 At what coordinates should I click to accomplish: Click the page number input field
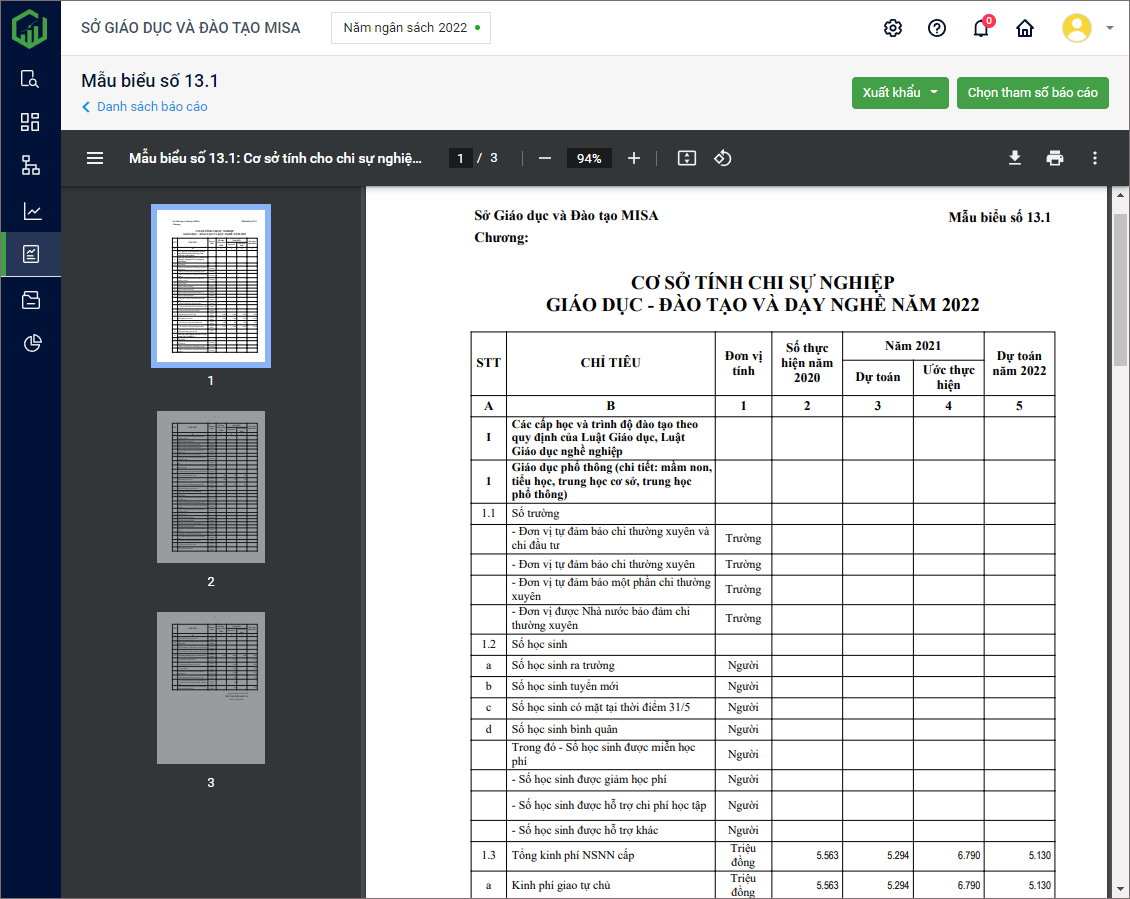pos(460,158)
